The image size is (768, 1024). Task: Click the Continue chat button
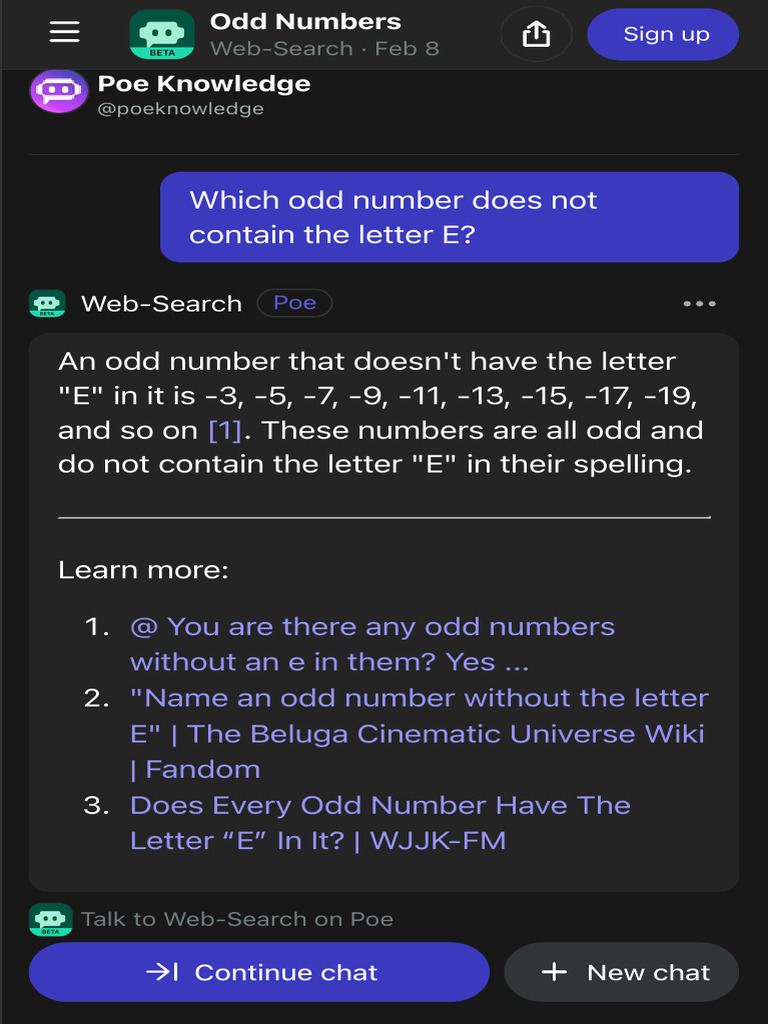[259, 972]
